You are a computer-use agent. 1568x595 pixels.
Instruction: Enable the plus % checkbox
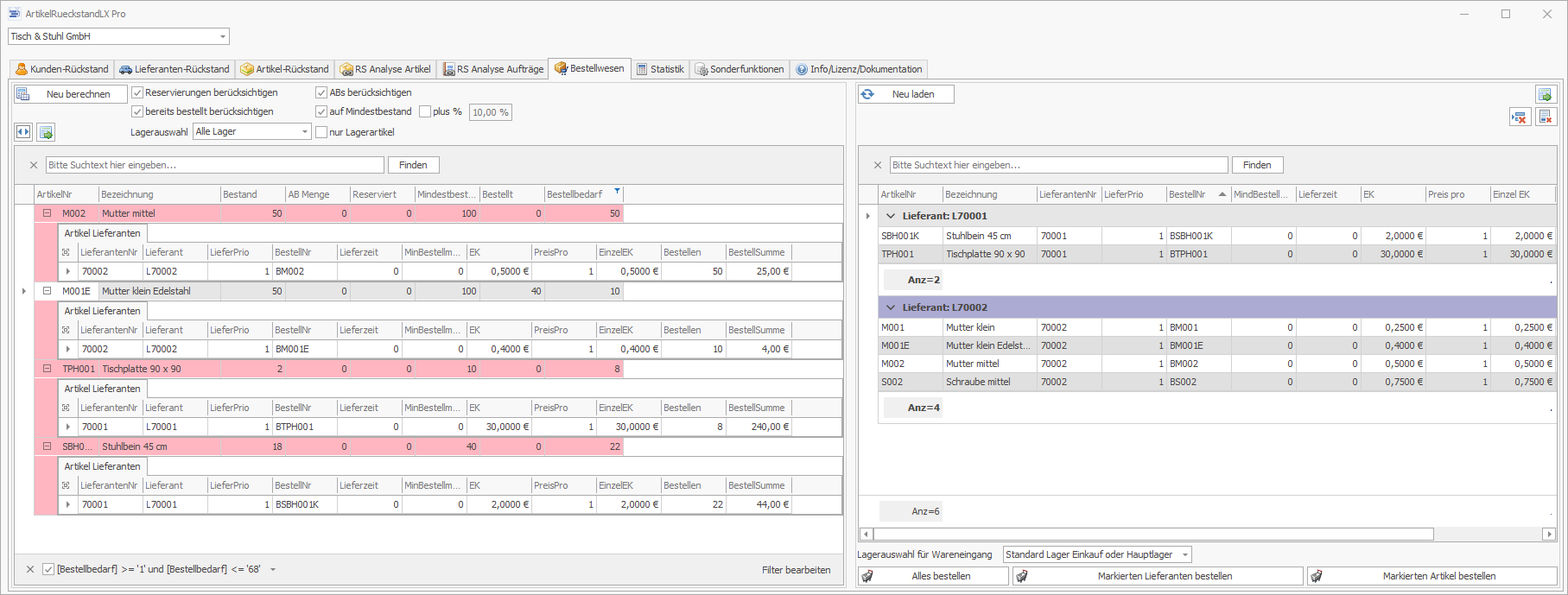click(x=425, y=111)
